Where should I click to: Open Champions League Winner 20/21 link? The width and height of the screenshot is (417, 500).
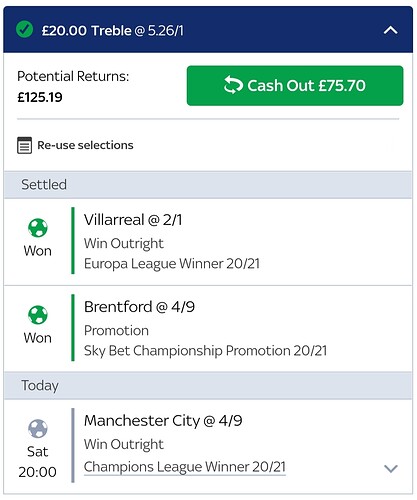(x=185, y=467)
